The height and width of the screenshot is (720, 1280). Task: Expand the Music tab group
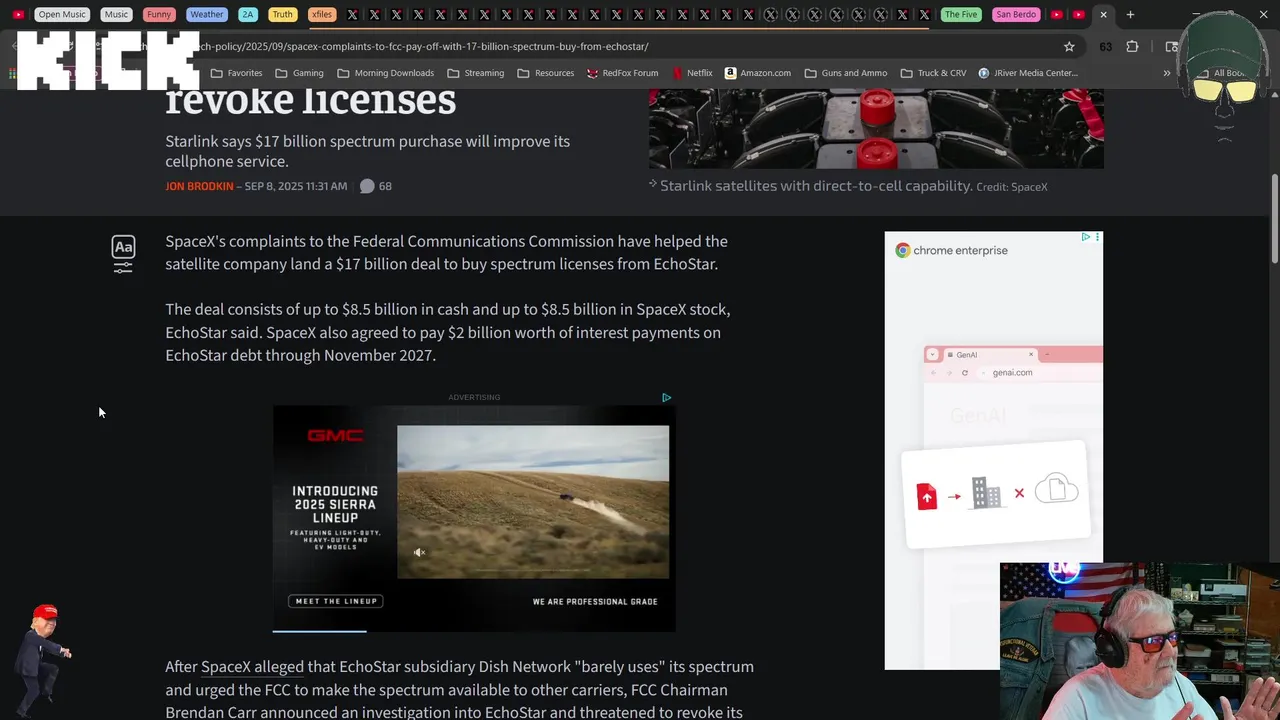click(x=116, y=15)
